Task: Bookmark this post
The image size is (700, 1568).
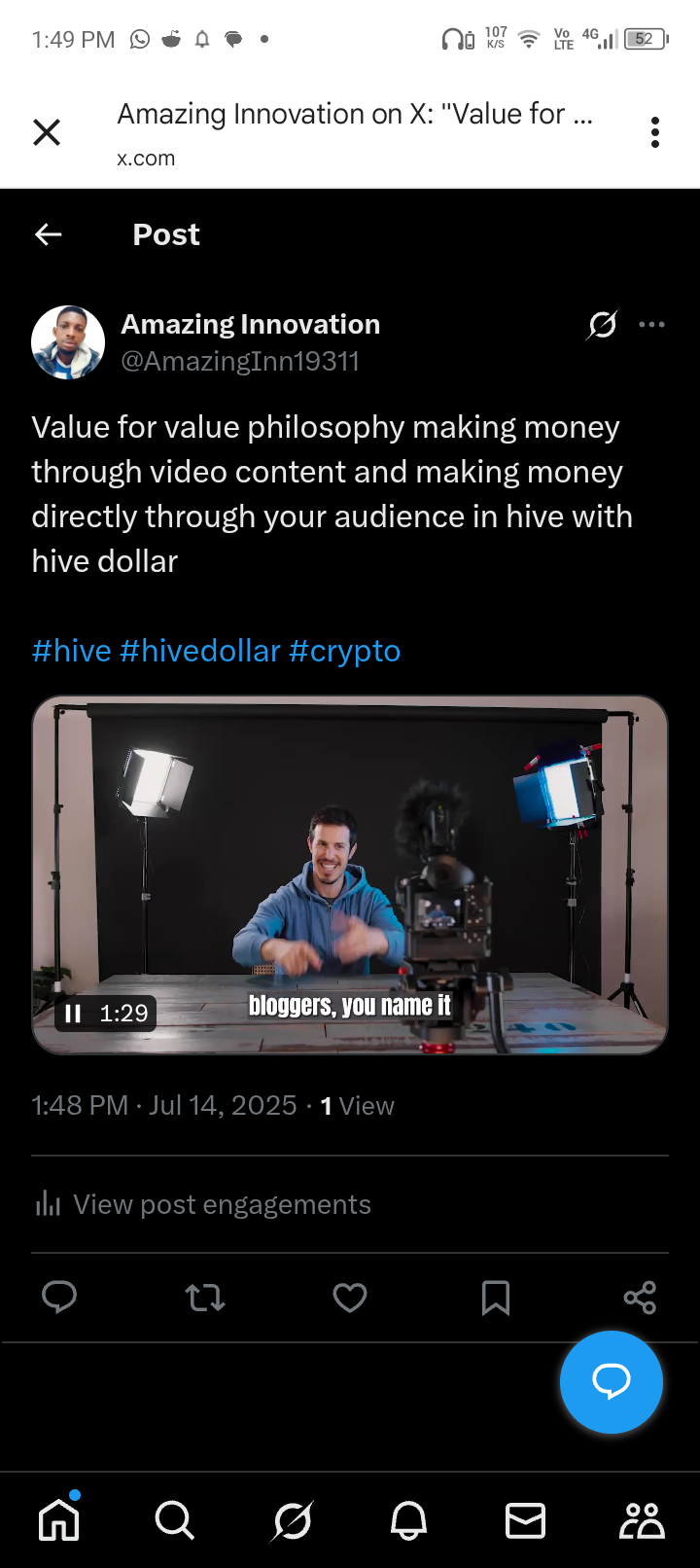Action: [x=496, y=1298]
